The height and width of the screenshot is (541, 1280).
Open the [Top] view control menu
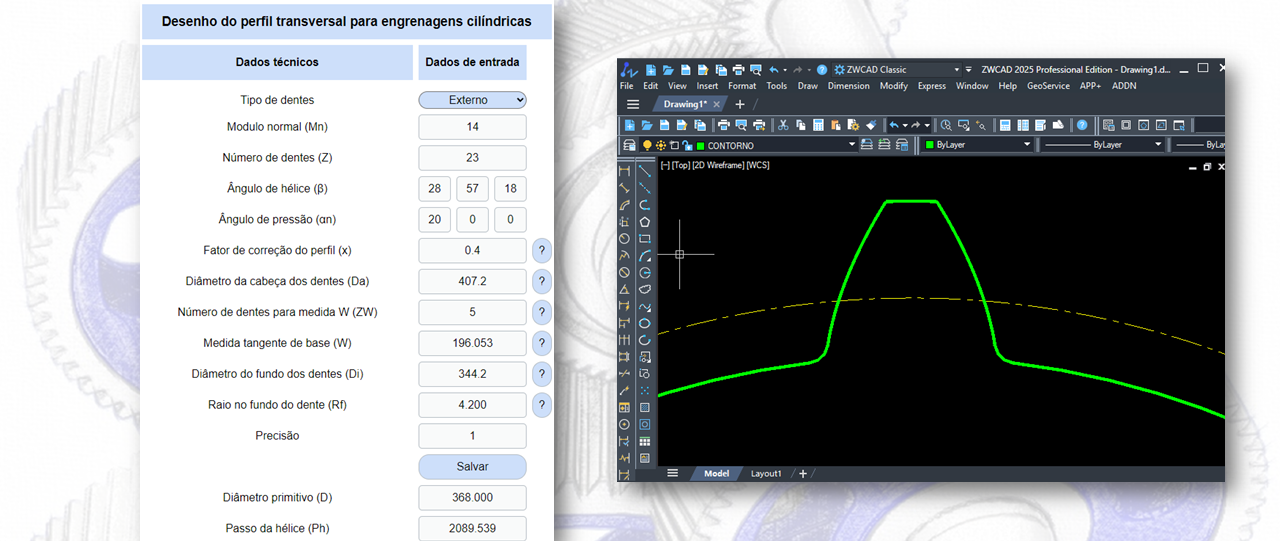click(x=681, y=165)
